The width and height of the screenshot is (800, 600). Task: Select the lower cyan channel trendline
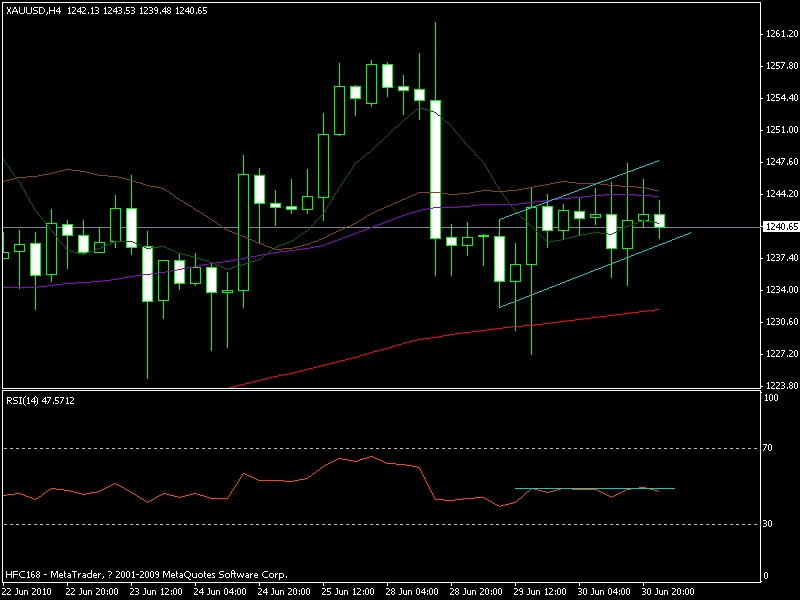pos(595,270)
